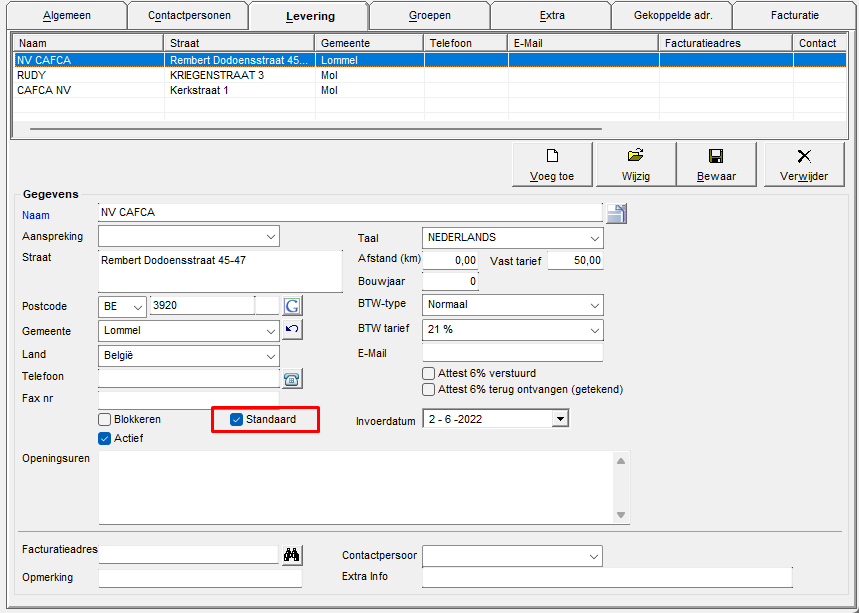Click the Postcode field showing 3920
The image size is (859, 613).
202,306
